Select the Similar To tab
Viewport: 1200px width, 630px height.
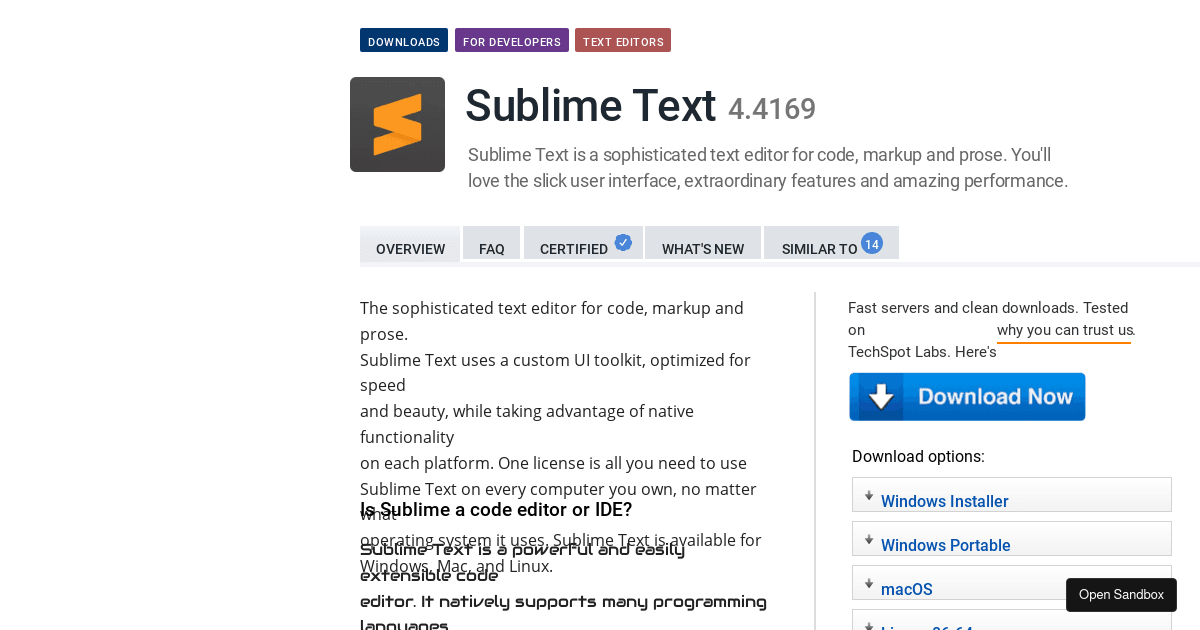819,249
